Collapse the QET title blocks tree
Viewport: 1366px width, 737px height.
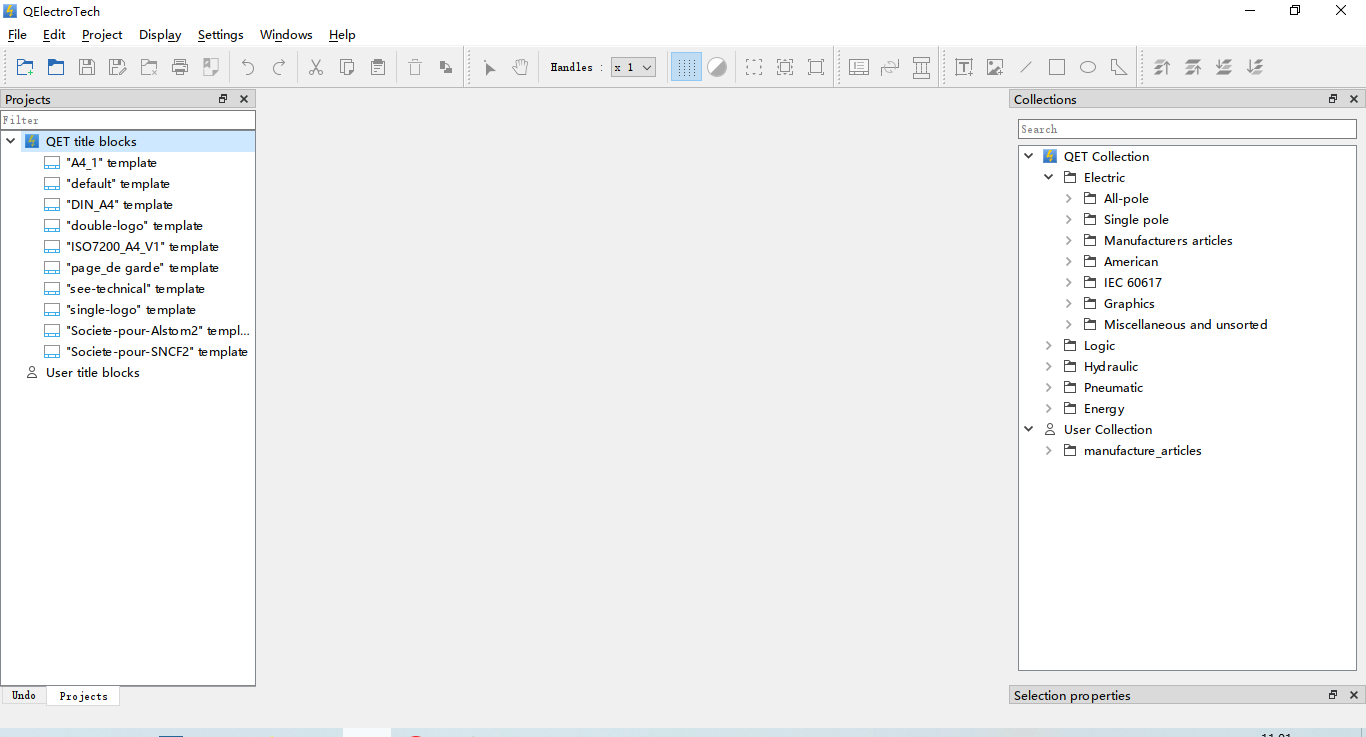[11, 142]
